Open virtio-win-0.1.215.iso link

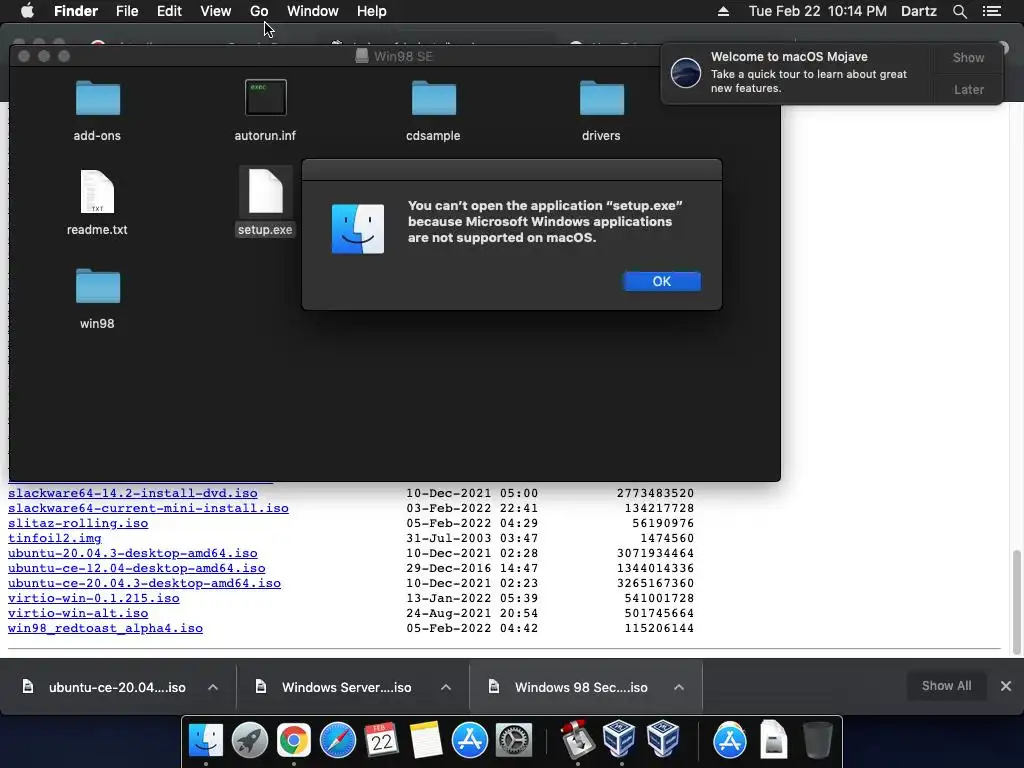click(93, 598)
